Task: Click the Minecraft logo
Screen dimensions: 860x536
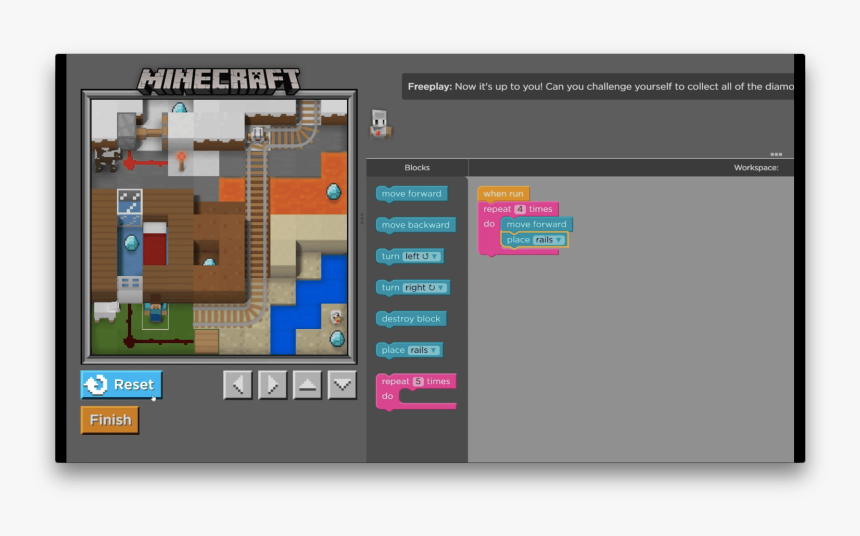Action: [x=218, y=81]
